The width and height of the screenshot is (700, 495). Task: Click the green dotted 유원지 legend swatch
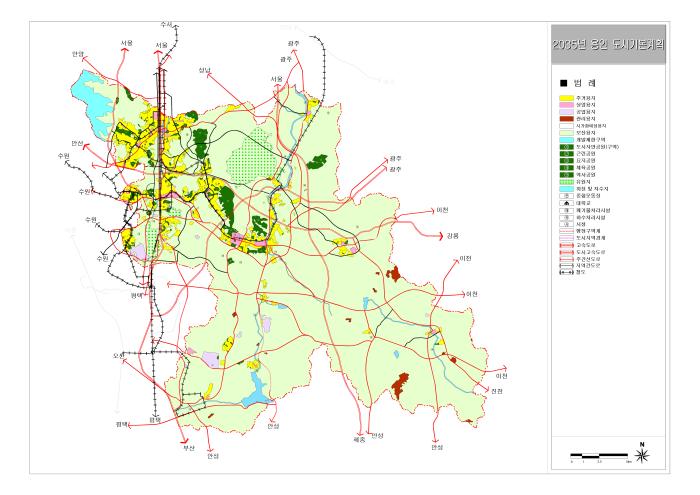click(x=566, y=181)
